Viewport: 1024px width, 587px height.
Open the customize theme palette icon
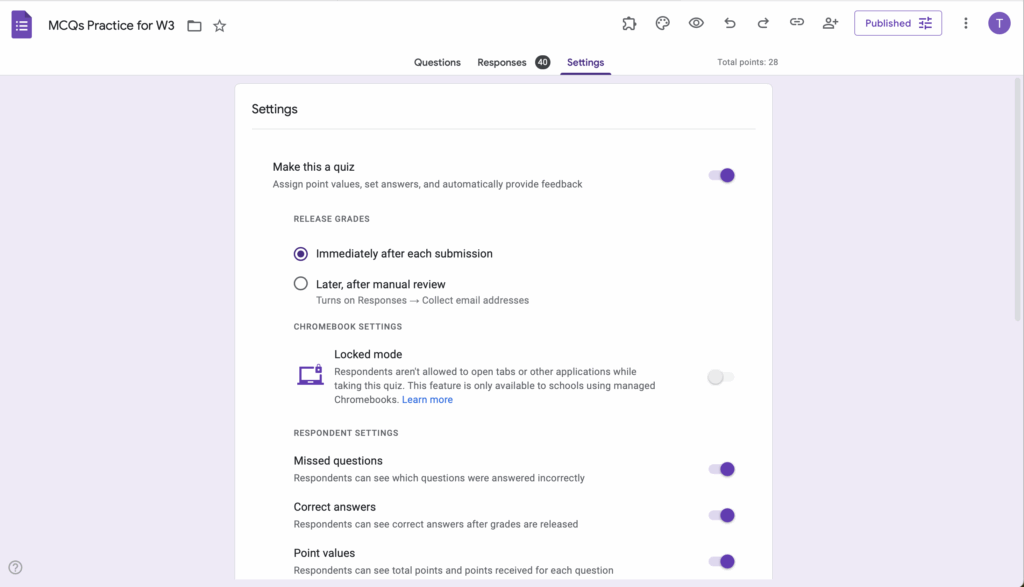click(662, 23)
